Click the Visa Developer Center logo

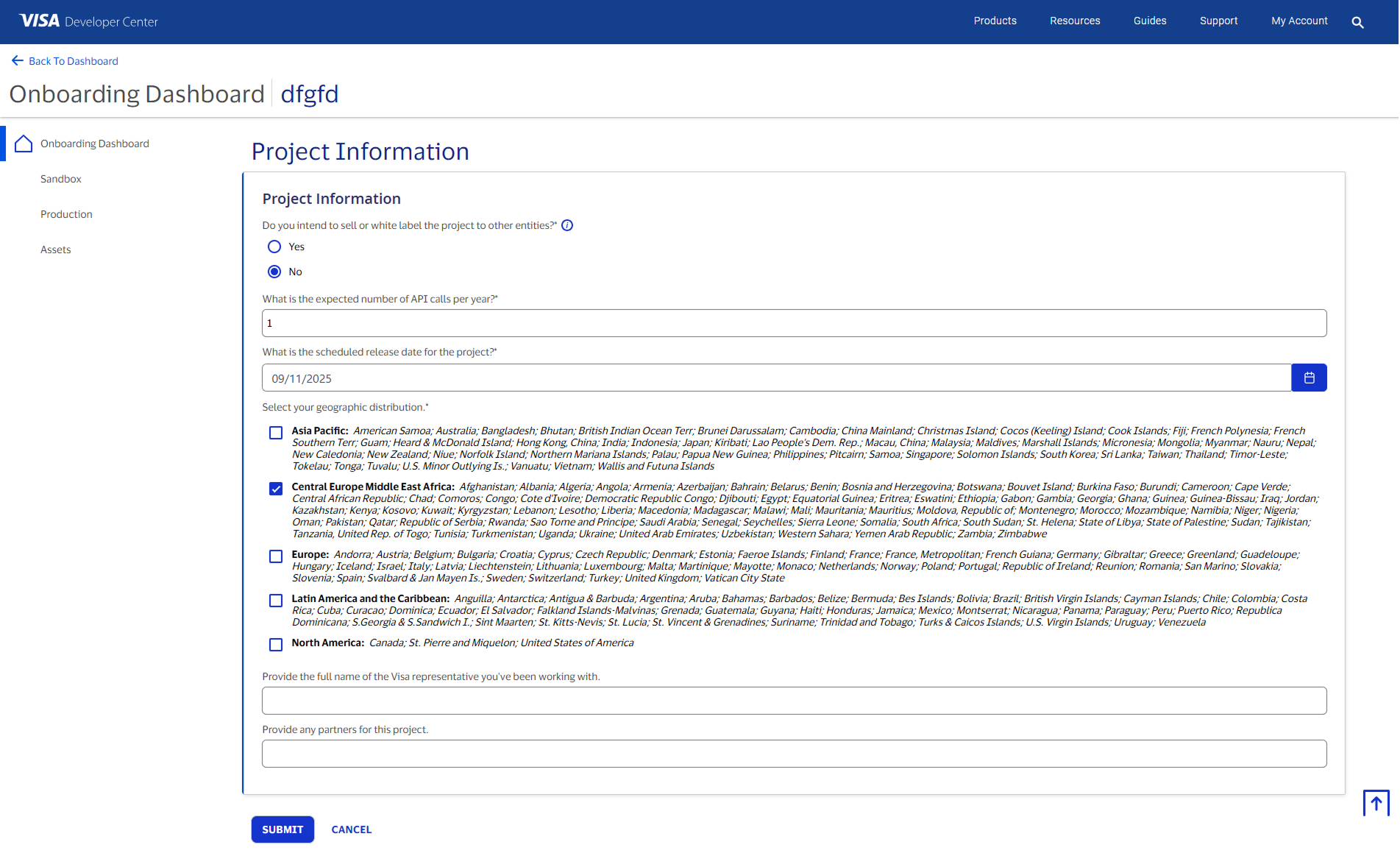pyautogui.click(x=88, y=21)
